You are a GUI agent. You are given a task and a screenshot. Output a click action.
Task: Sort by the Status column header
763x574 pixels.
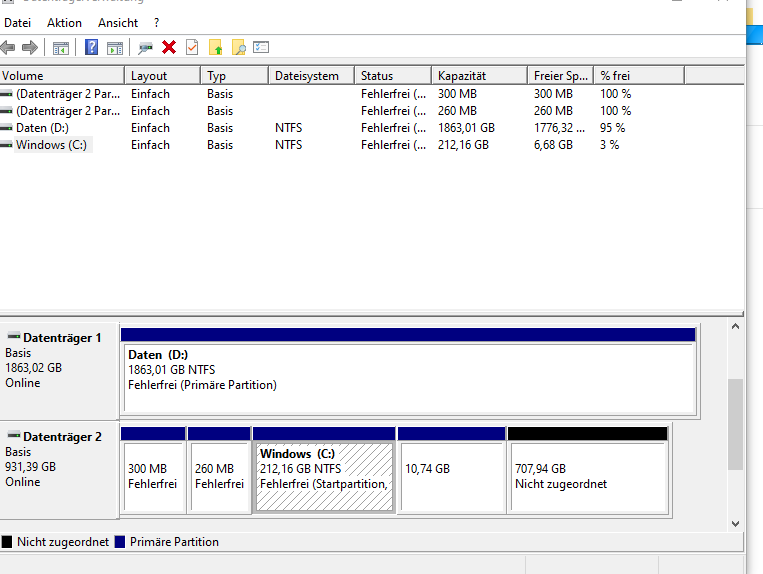pos(394,76)
